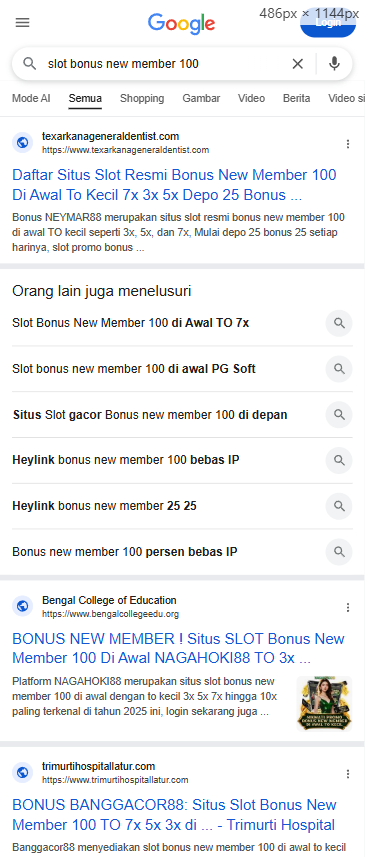
Task: Search icon for '100 persen bebas IP' suggestion
Action: click(339, 552)
